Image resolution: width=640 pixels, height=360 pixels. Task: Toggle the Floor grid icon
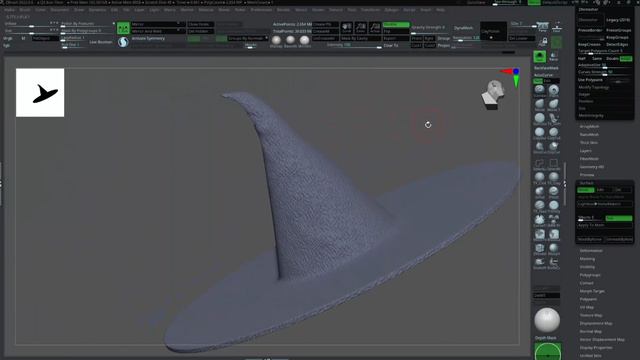click(x=557, y=27)
